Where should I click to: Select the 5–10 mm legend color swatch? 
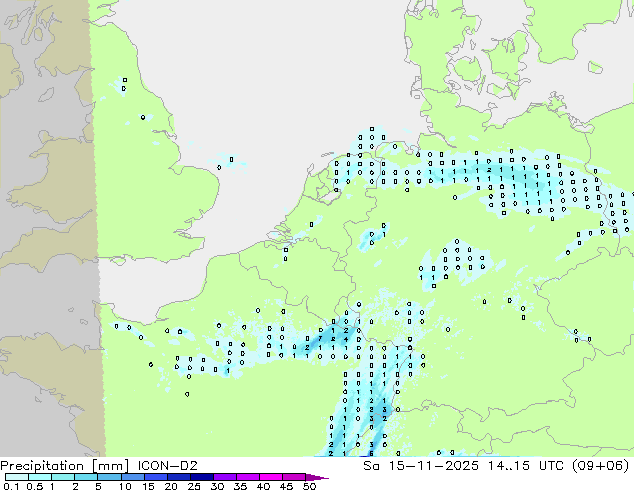click(109, 477)
